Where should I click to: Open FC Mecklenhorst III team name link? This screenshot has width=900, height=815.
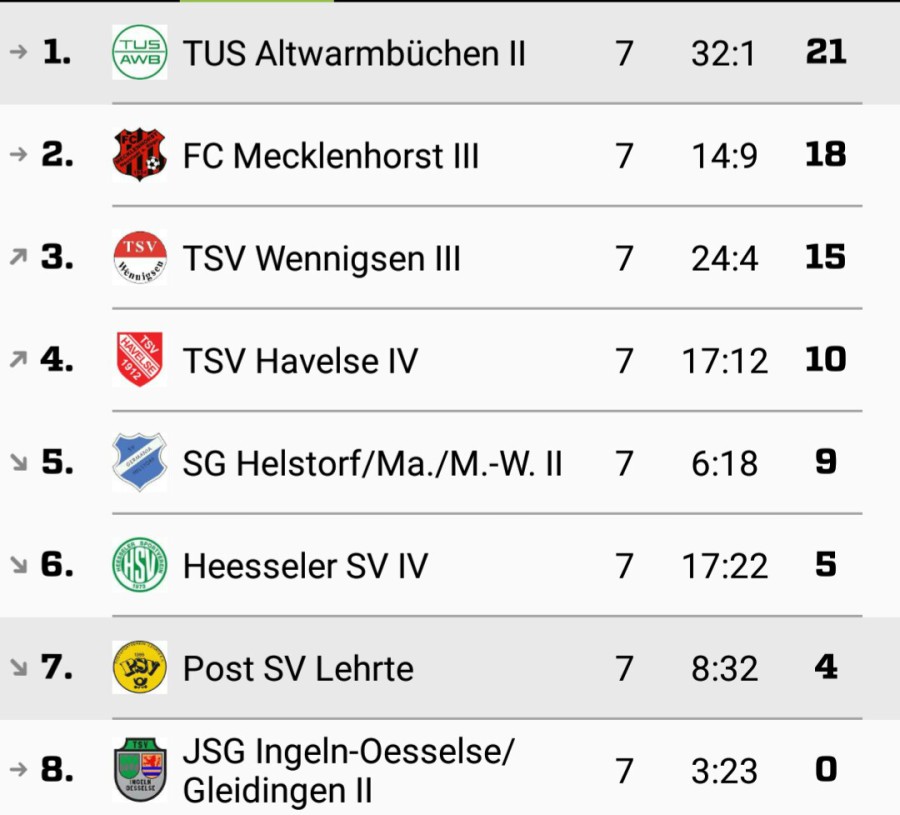point(331,157)
